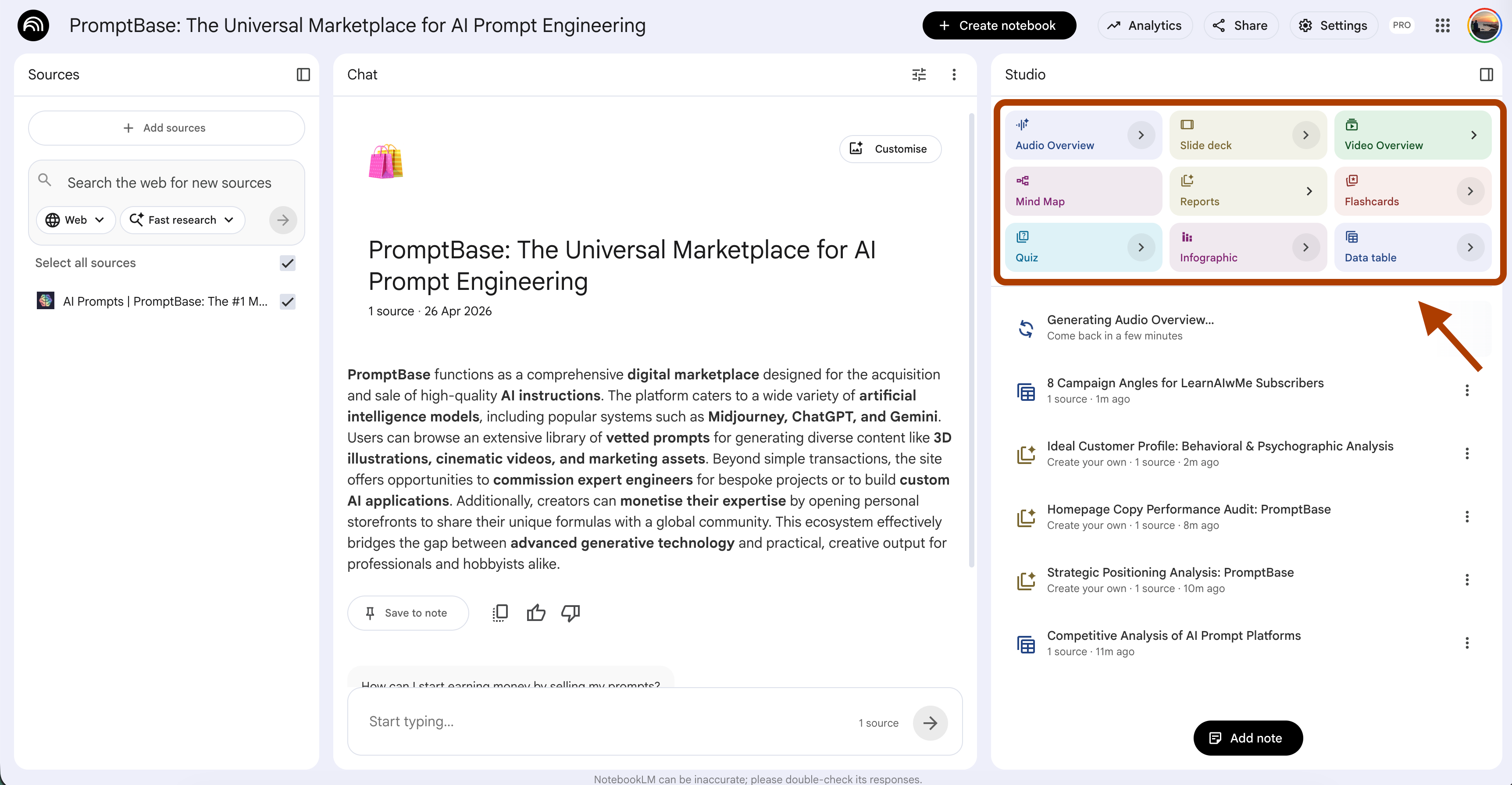This screenshot has width=1512, height=785.
Task: Click the thumbs down response icon
Action: (570, 613)
